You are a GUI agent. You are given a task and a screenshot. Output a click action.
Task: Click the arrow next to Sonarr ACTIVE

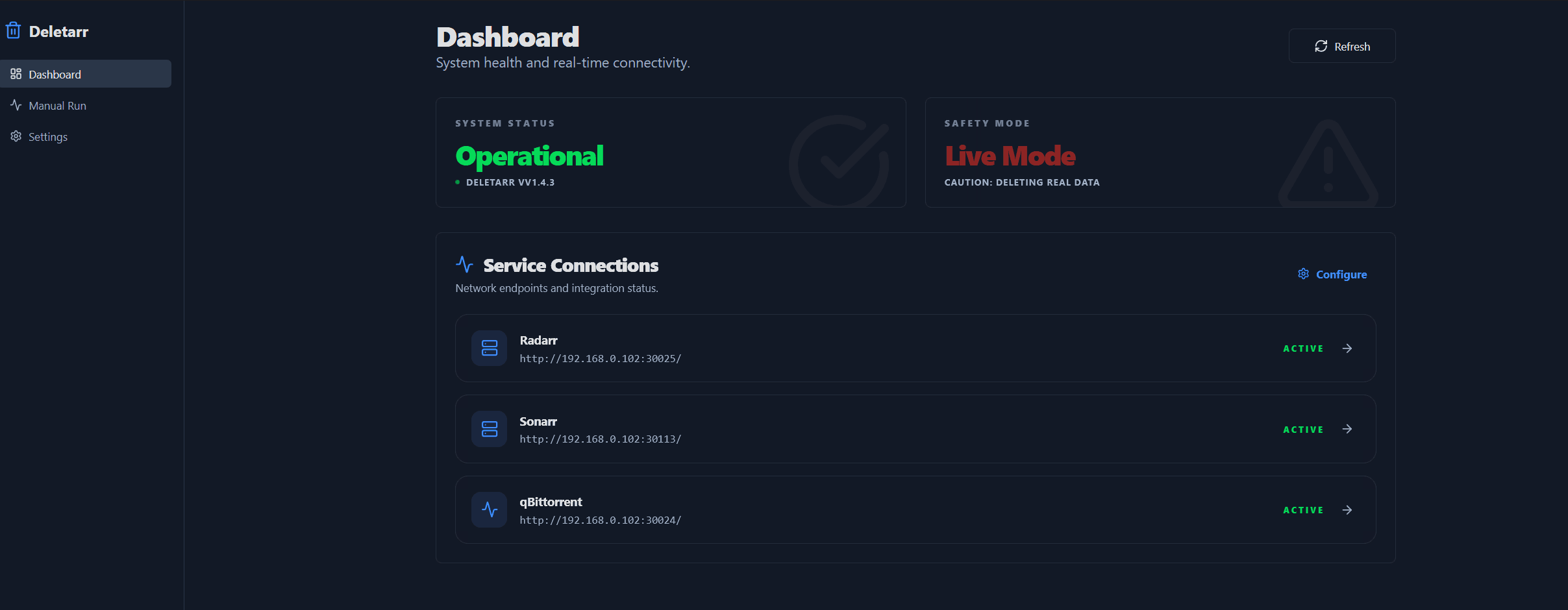point(1347,429)
